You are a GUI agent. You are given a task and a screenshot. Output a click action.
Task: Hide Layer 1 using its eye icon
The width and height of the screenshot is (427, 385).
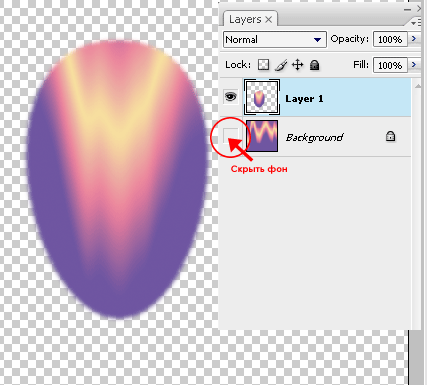(x=231, y=97)
